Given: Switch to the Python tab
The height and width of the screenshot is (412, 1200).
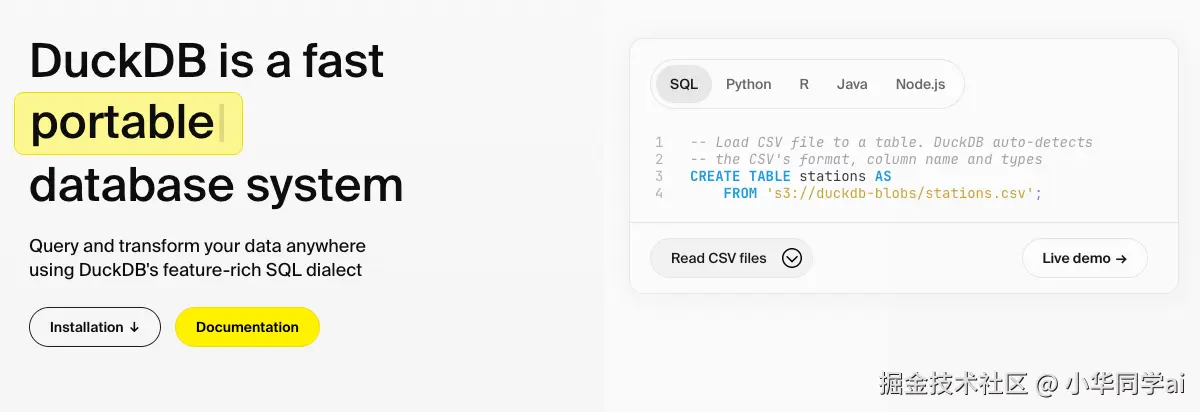Looking at the screenshot, I should point(748,84).
